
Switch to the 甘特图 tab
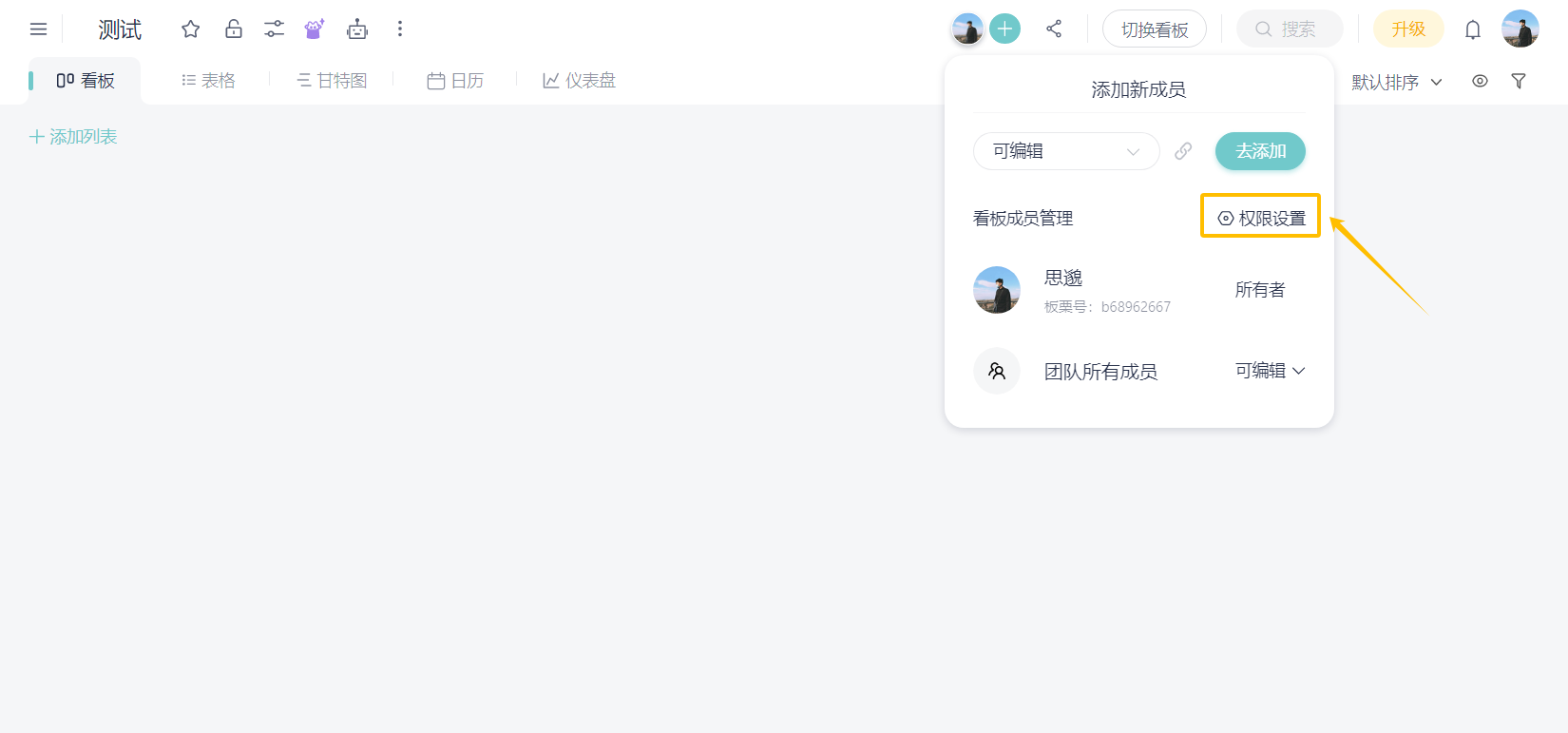click(x=332, y=81)
